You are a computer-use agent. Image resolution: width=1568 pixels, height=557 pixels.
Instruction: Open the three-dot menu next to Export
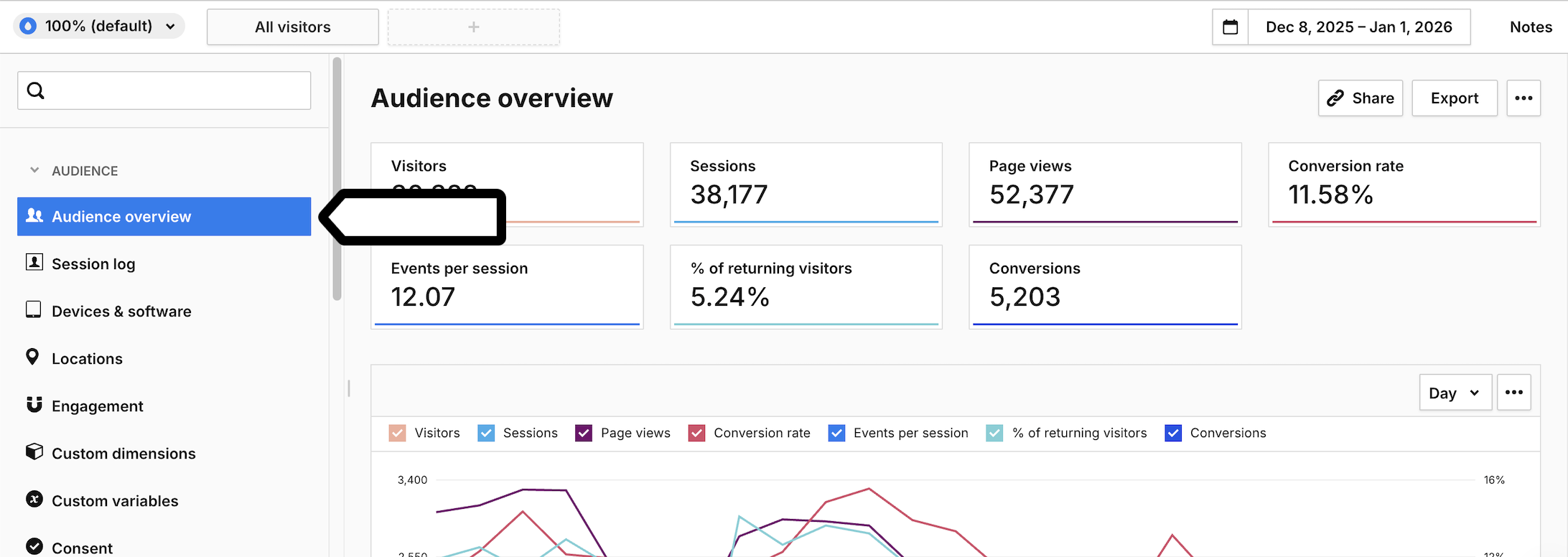(x=1523, y=98)
